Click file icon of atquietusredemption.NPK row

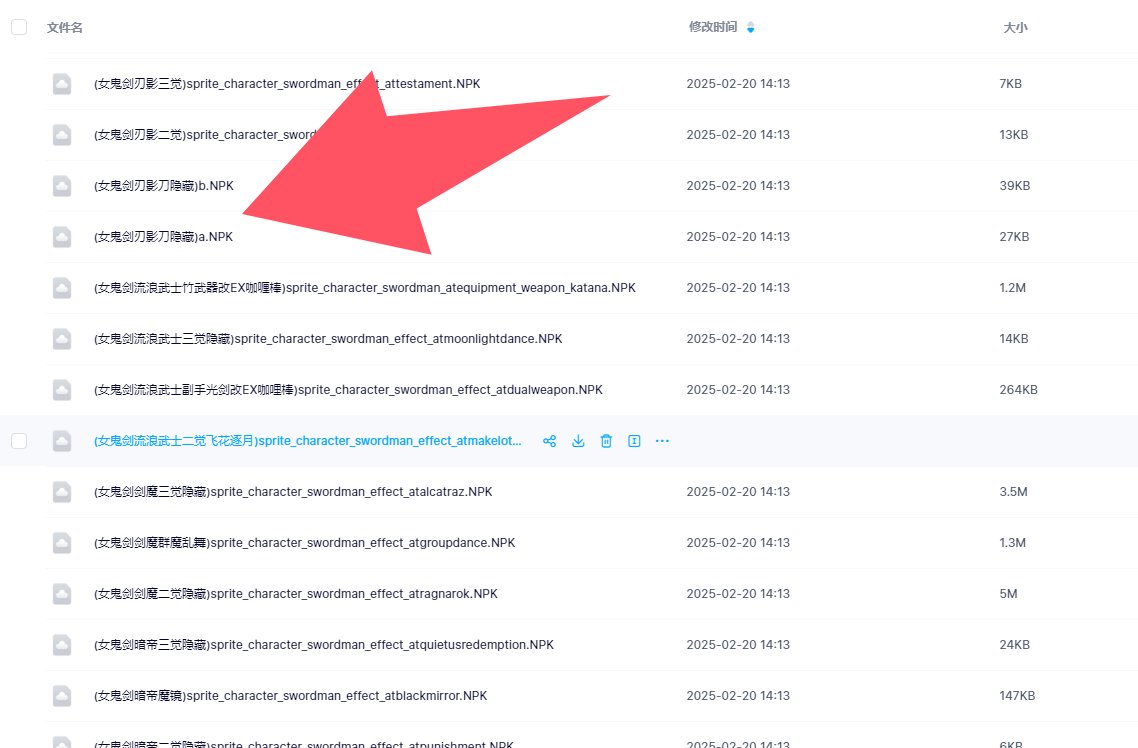tap(62, 645)
